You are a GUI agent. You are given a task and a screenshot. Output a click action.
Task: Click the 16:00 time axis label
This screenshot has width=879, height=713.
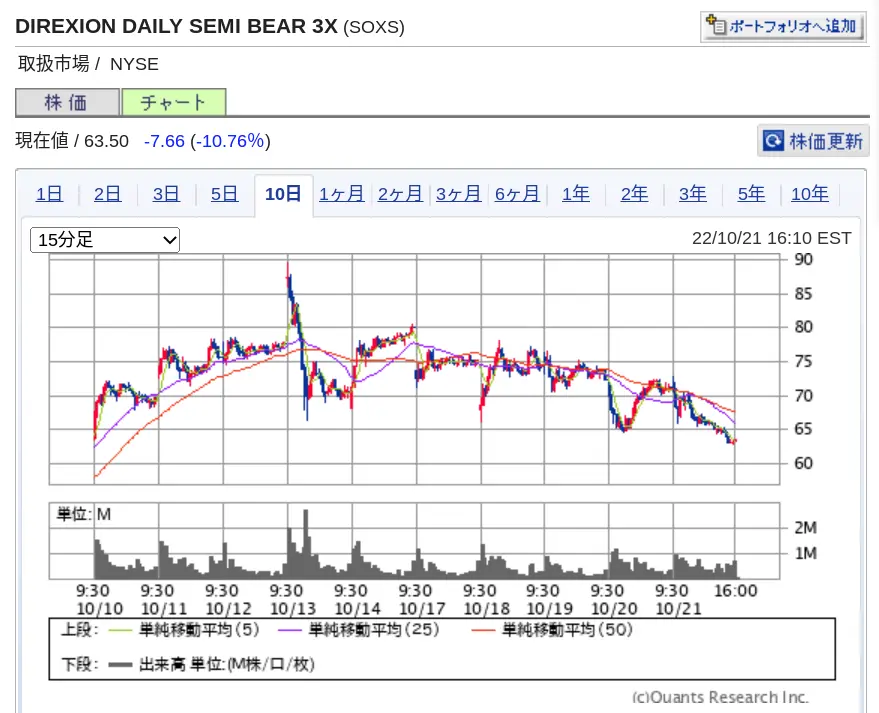click(735, 591)
